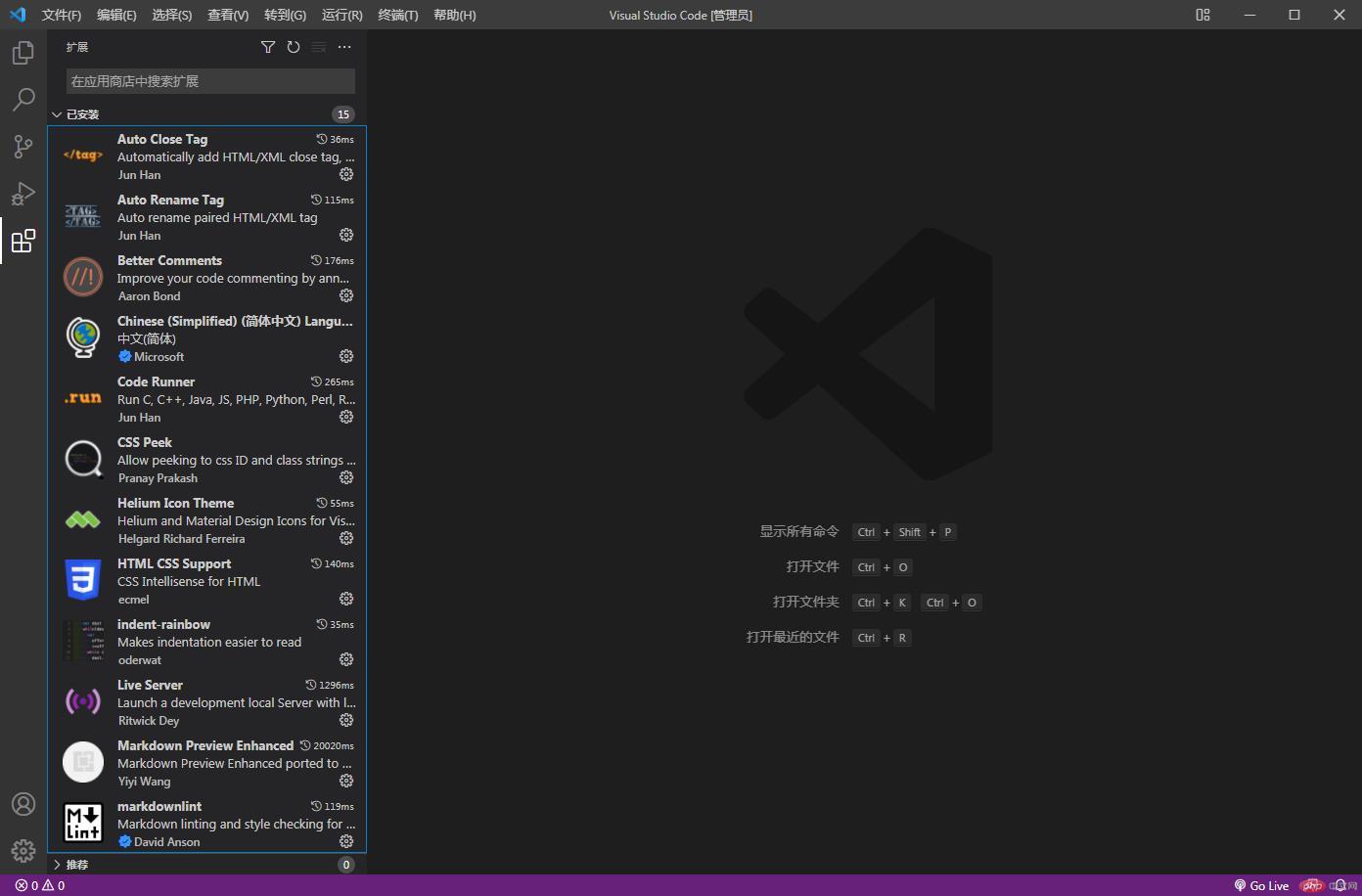Click the installed count badge 15
This screenshot has width=1362, height=896.
tap(342, 114)
